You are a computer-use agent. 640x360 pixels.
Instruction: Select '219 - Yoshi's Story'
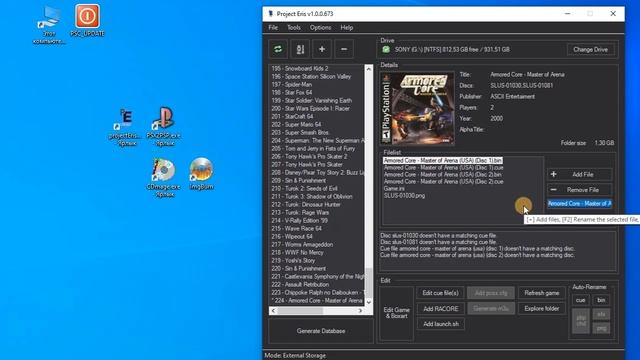[293, 260]
